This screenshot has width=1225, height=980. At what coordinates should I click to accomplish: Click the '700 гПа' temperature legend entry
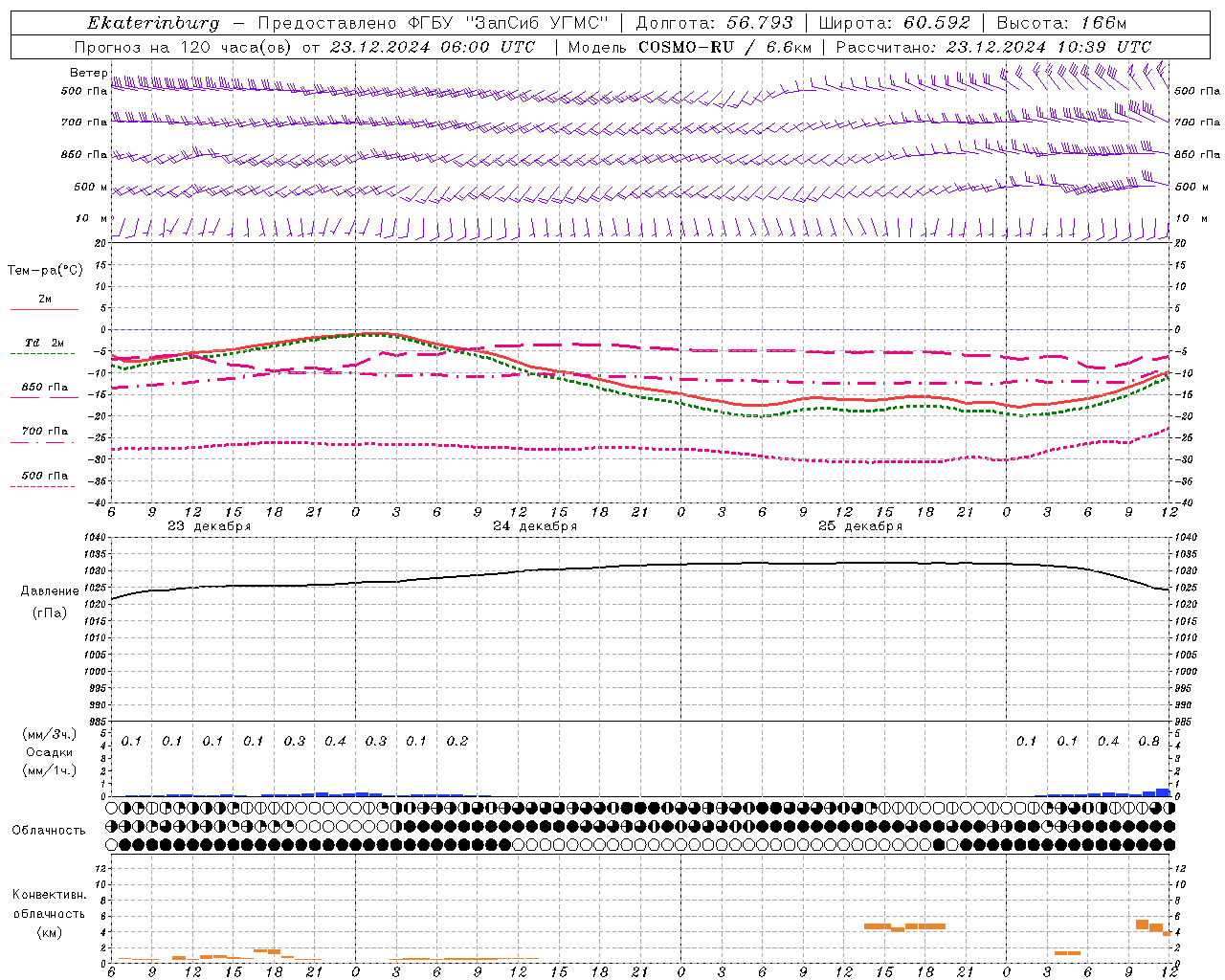45,432
